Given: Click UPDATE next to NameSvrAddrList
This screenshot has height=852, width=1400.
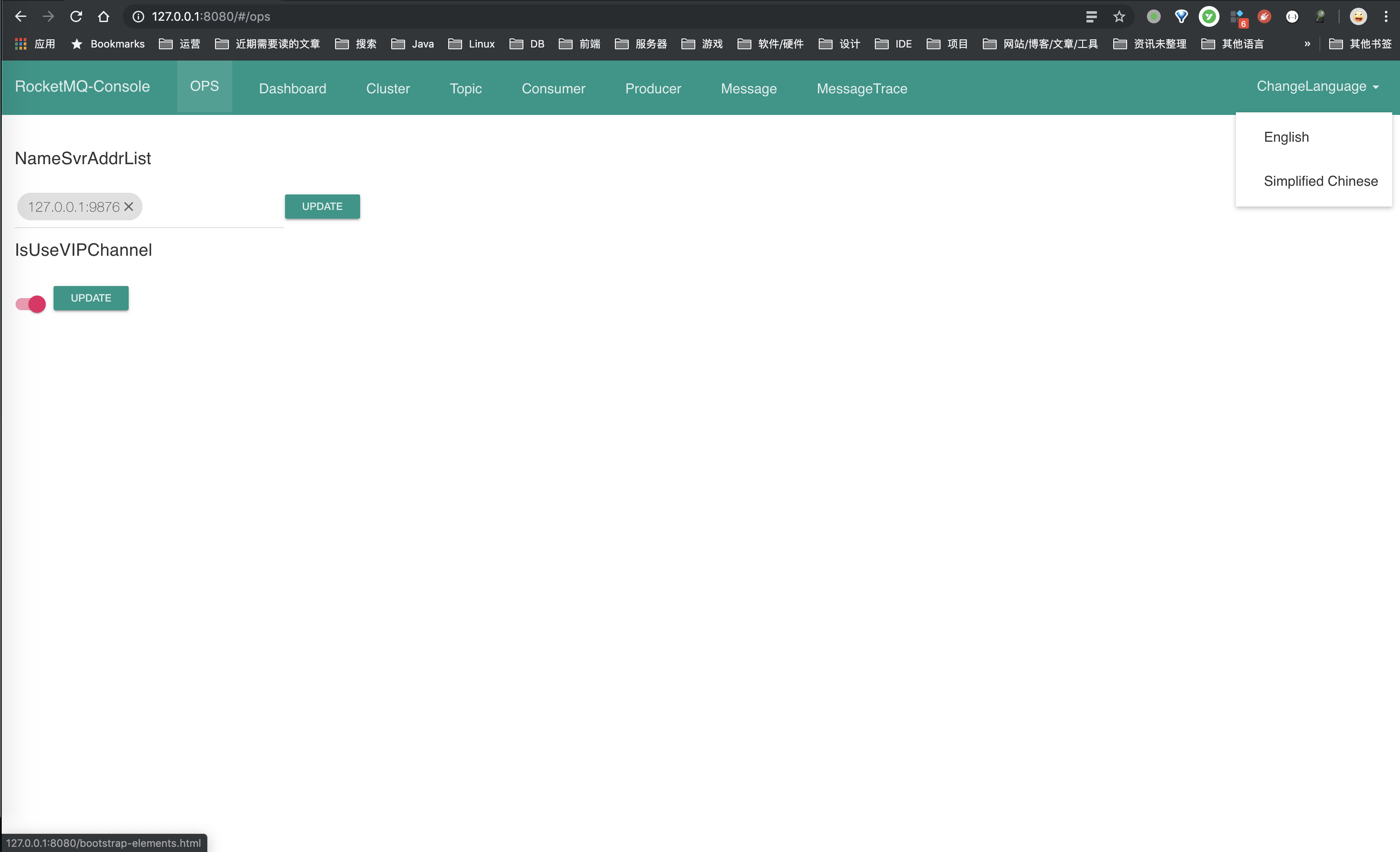Looking at the screenshot, I should coord(322,207).
